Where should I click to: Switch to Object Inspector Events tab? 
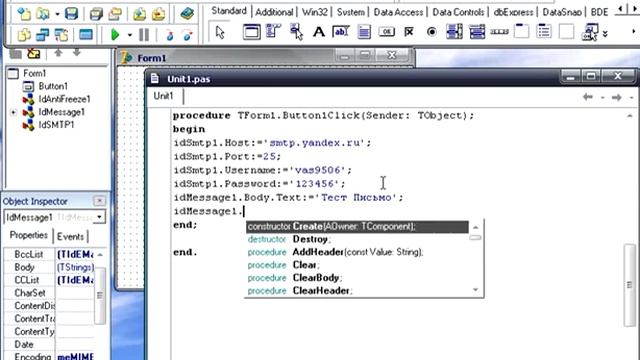pos(70,236)
